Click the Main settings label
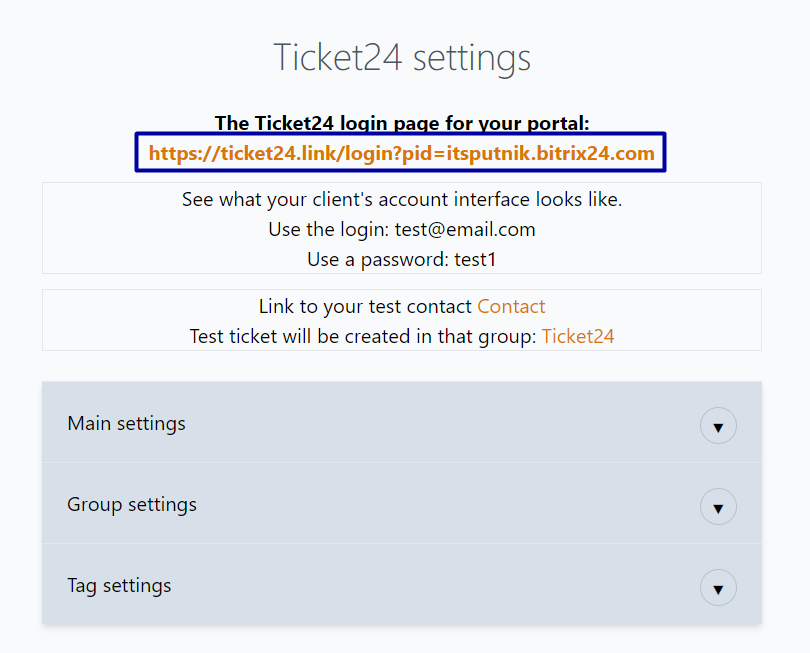 (126, 424)
